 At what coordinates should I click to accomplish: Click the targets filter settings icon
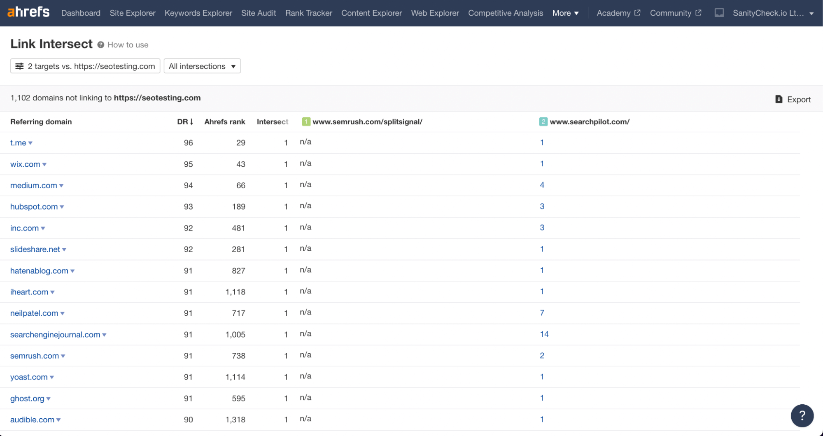click(x=19, y=66)
